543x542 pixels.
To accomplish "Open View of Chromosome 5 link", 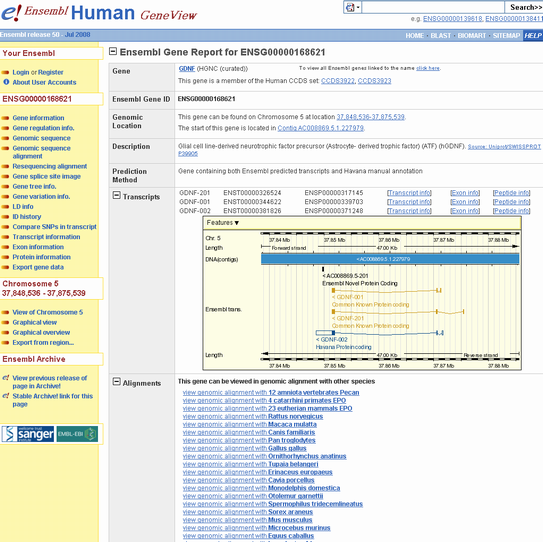I will pyautogui.click(x=48, y=312).
